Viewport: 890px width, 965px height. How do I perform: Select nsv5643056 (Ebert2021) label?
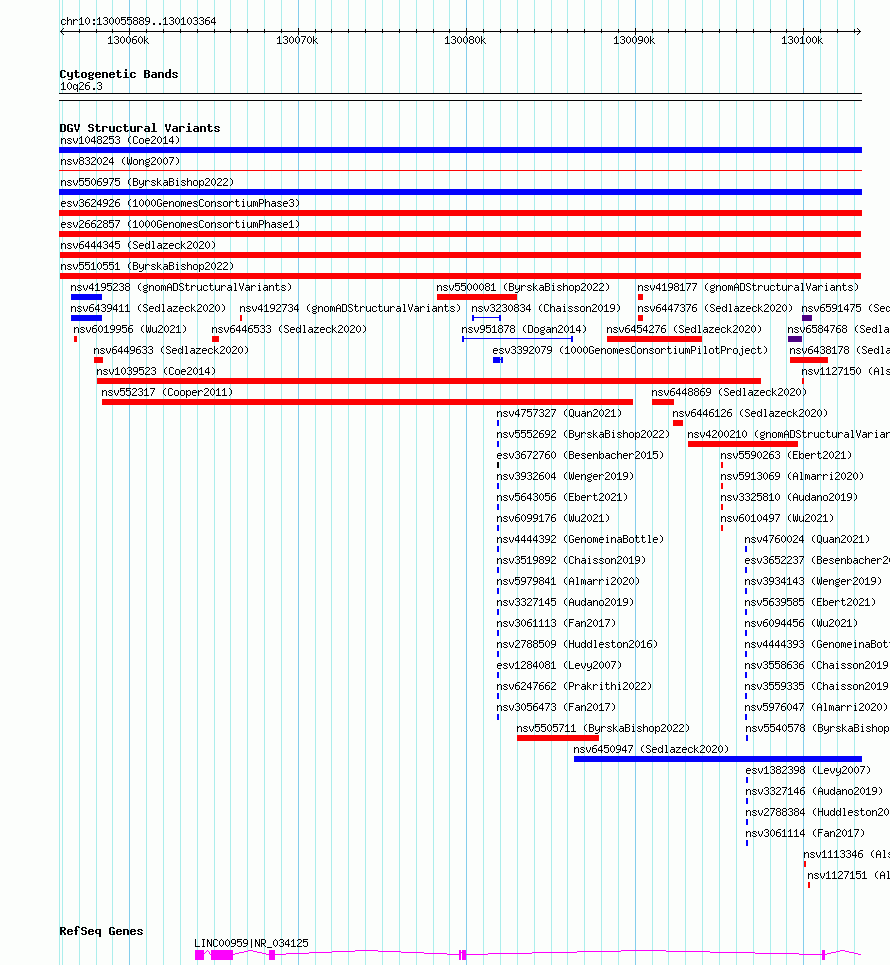click(563, 497)
